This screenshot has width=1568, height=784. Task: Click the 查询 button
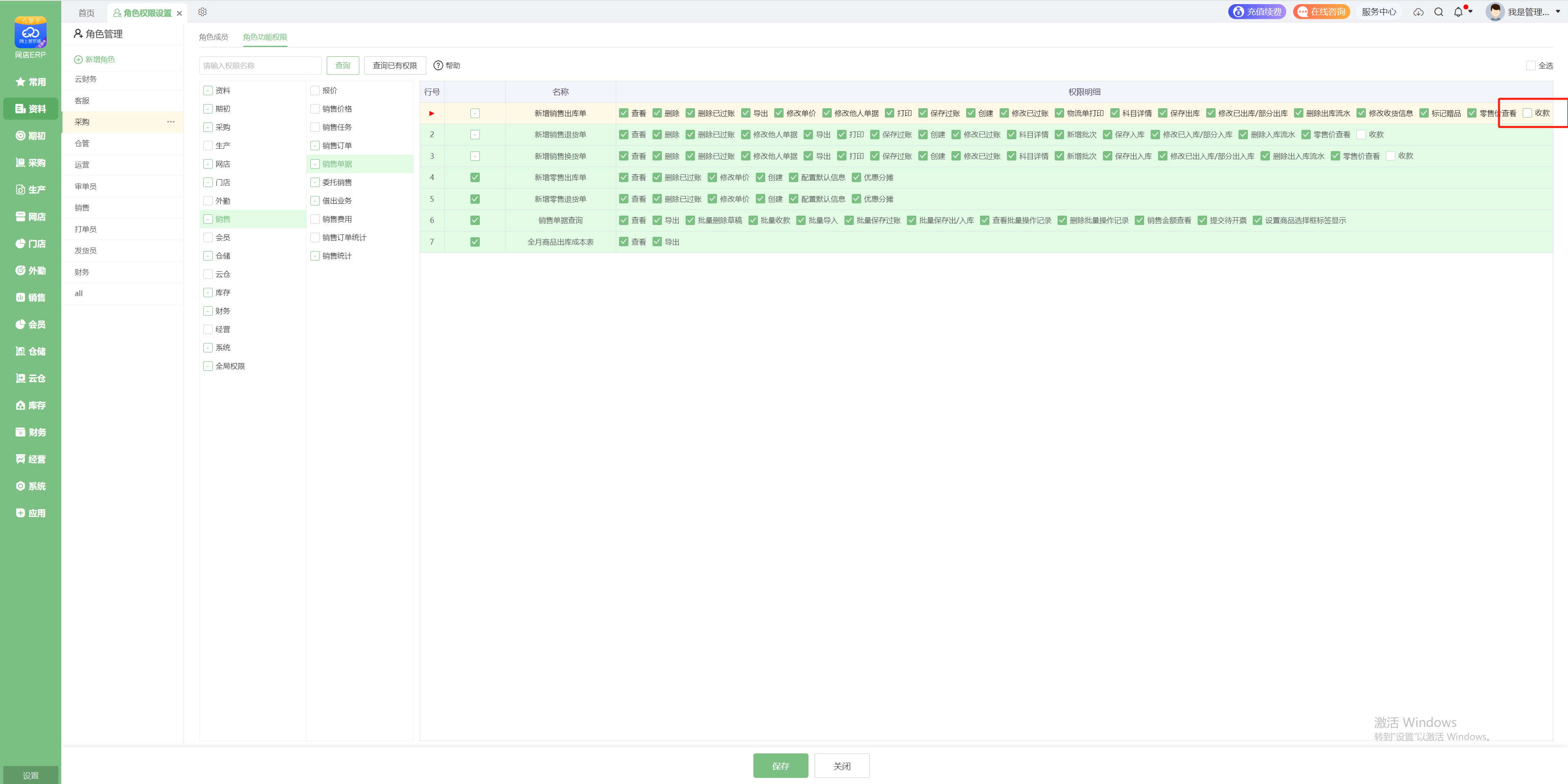[343, 65]
